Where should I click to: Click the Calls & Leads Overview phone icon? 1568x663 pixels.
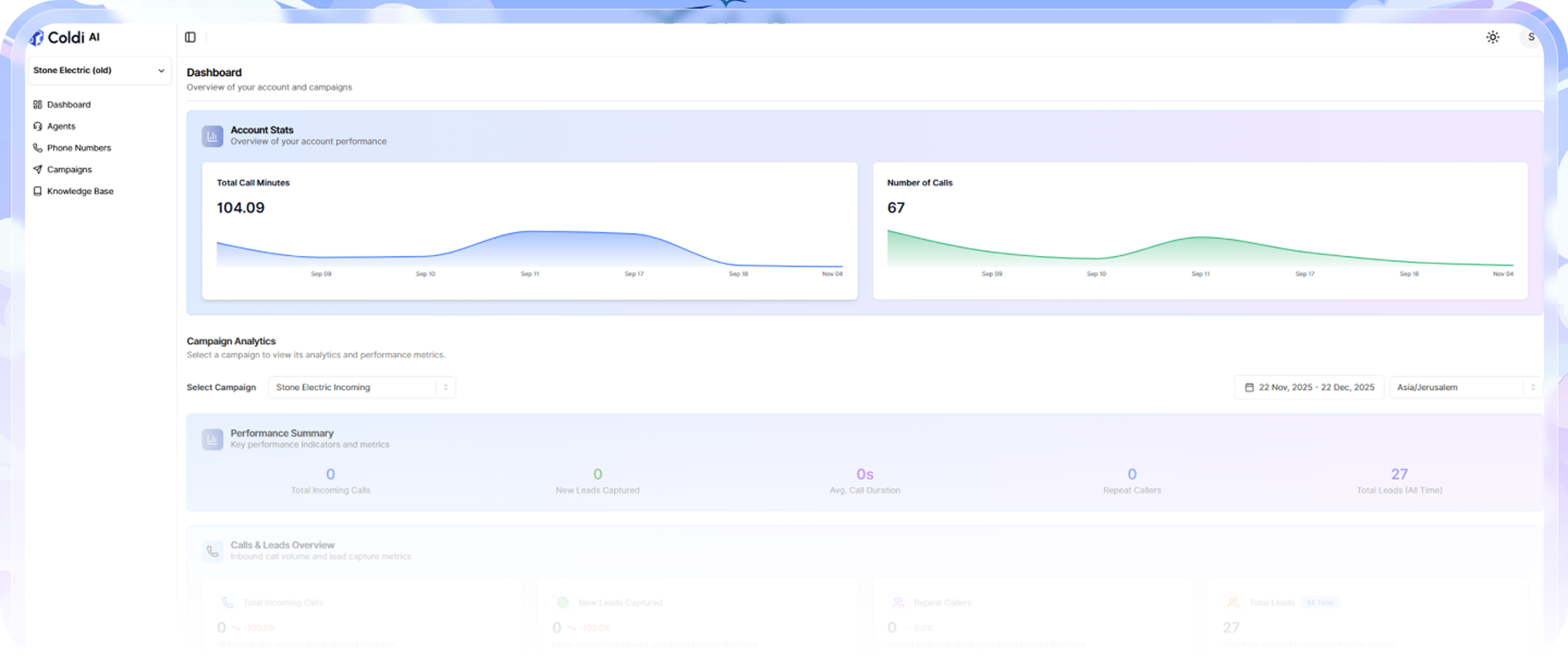click(x=212, y=551)
